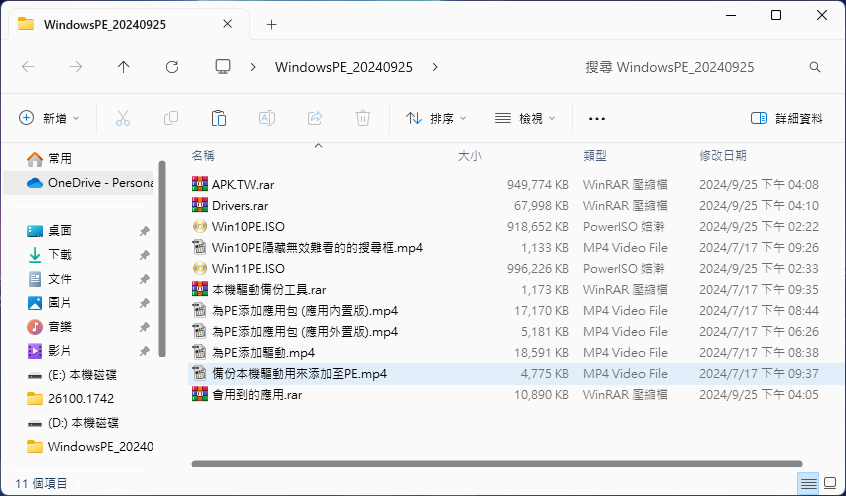Open OneDrive - Personal in sidebar
The height and width of the screenshot is (496, 846).
[x=78, y=182]
